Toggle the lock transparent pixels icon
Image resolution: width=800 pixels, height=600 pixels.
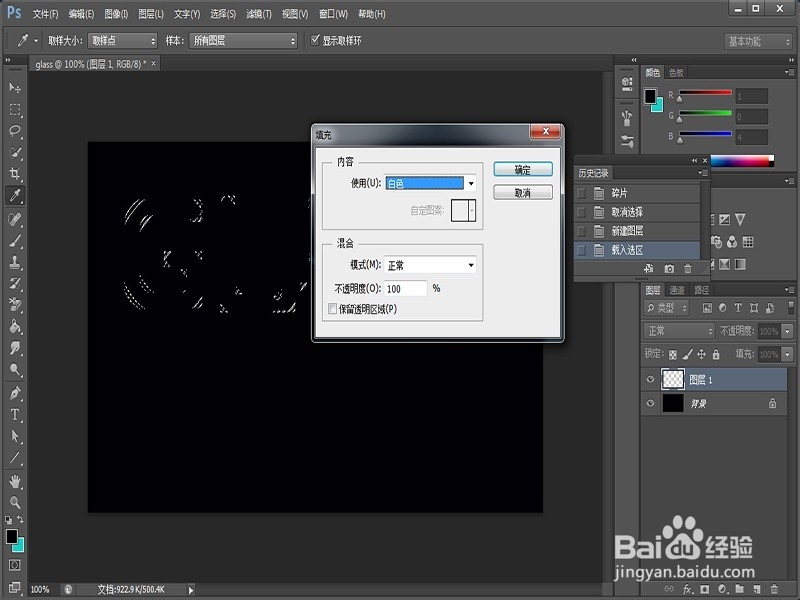click(673, 354)
